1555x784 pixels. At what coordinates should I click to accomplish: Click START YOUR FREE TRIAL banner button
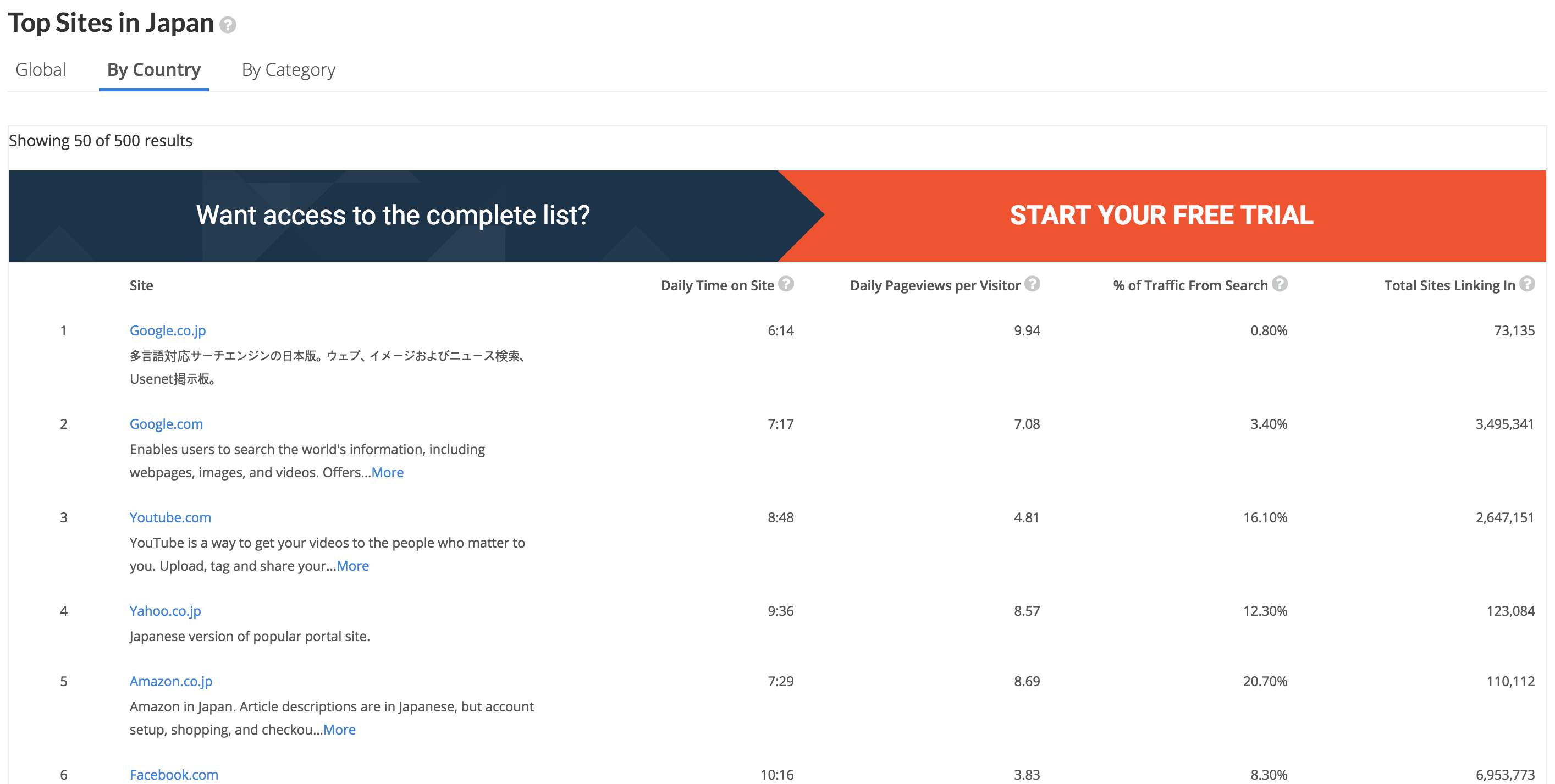pyautogui.click(x=1161, y=216)
